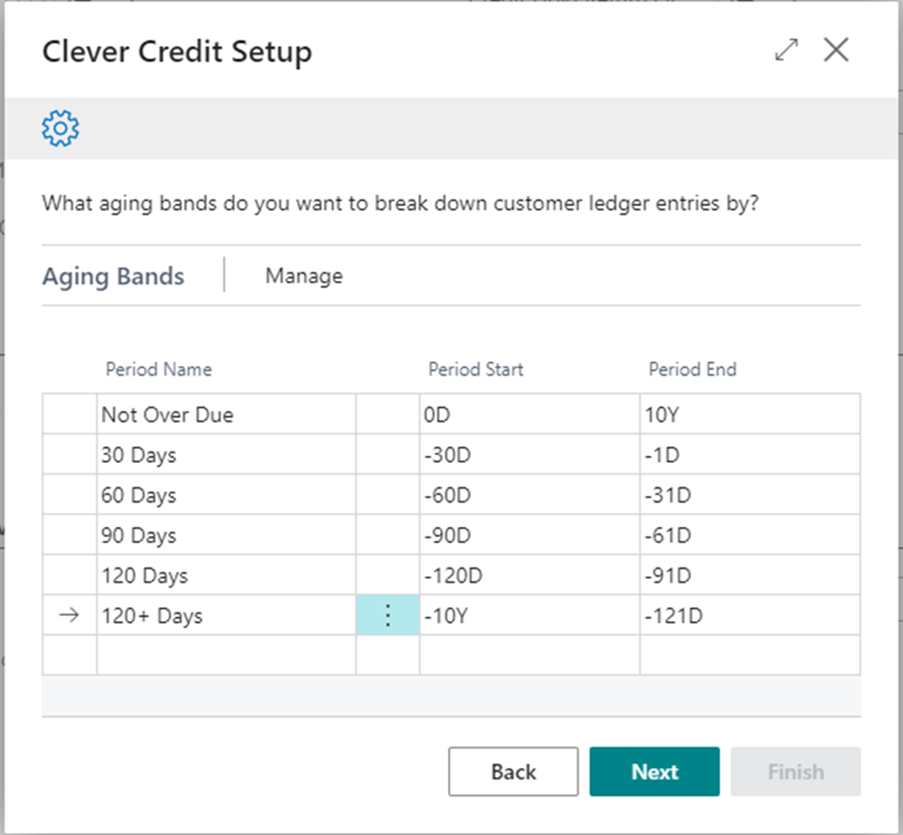Sort by the Period Name column header
Image resolution: width=903 pixels, height=835 pixels.
(158, 369)
